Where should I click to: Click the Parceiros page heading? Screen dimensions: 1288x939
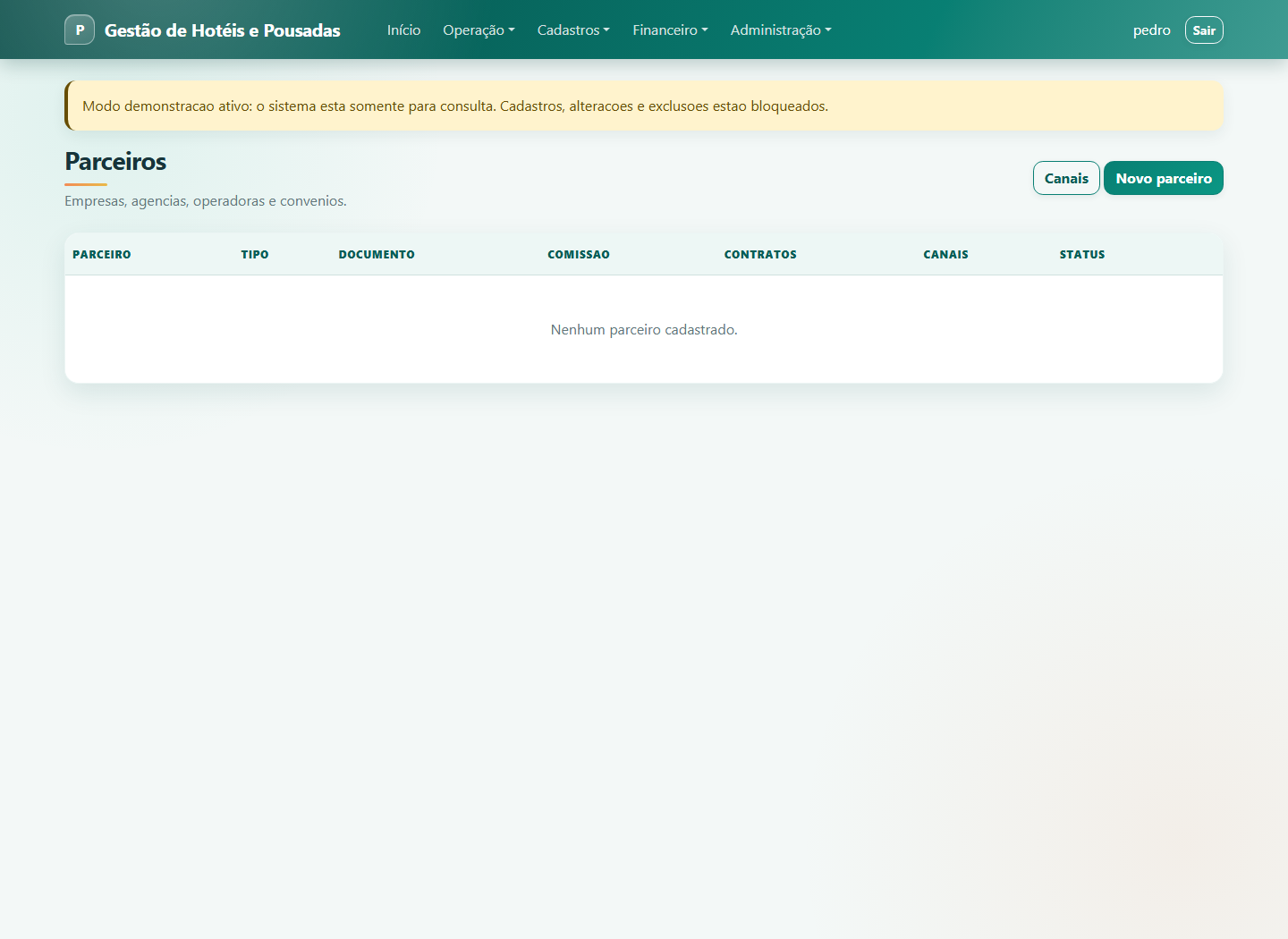pyautogui.click(x=115, y=161)
